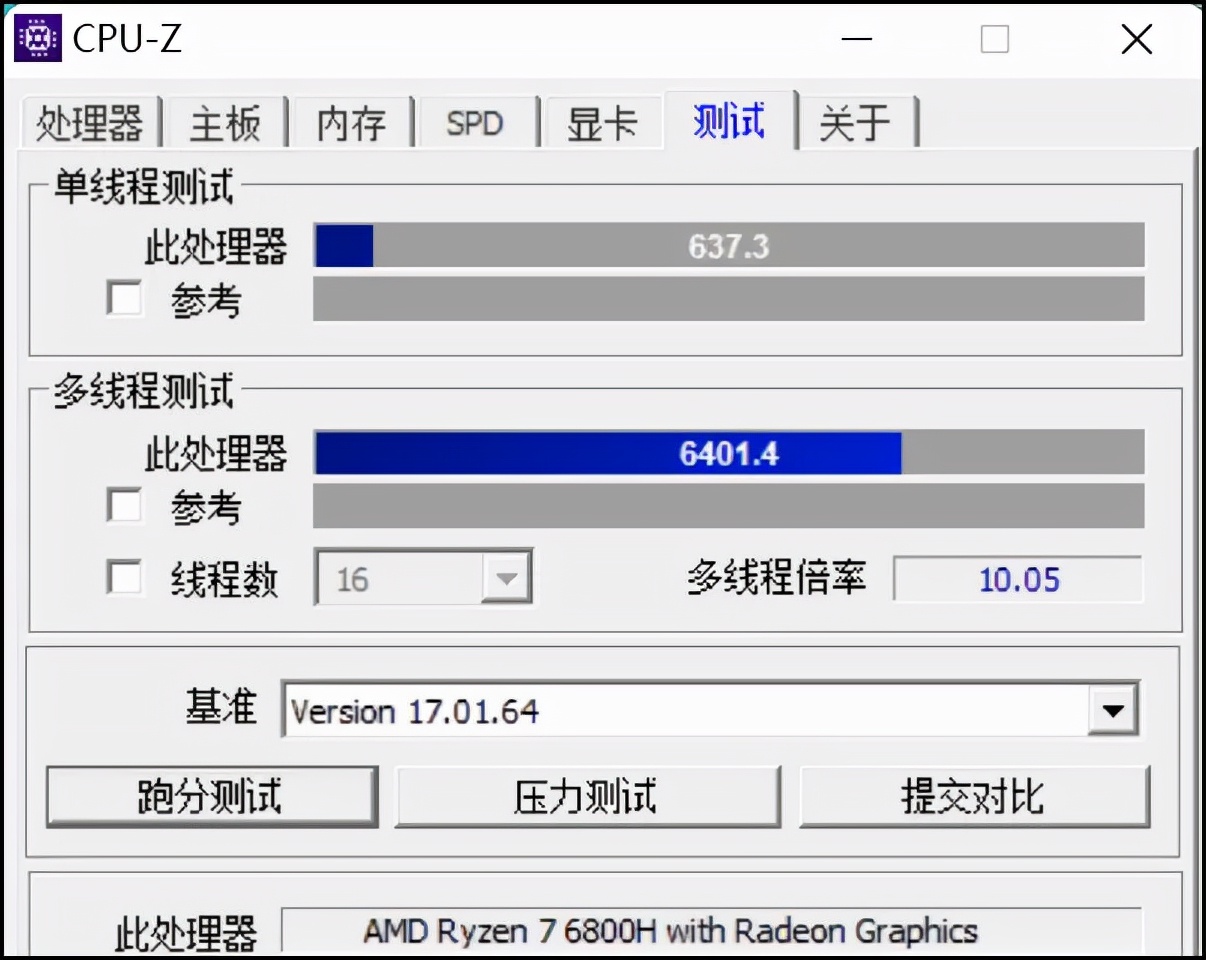
Task: Select Version 17.01.64 in the benchmark field
Action: point(420,710)
